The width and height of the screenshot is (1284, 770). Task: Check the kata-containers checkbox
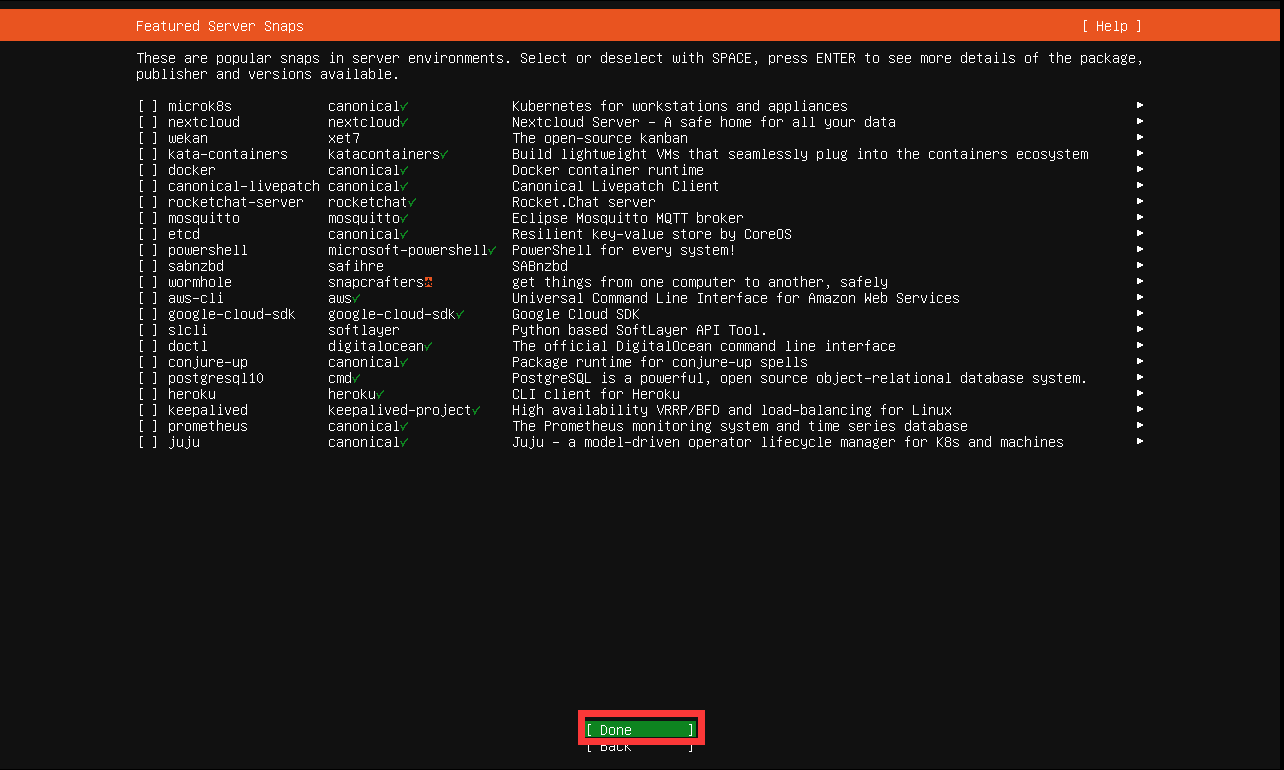click(x=148, y=154)
